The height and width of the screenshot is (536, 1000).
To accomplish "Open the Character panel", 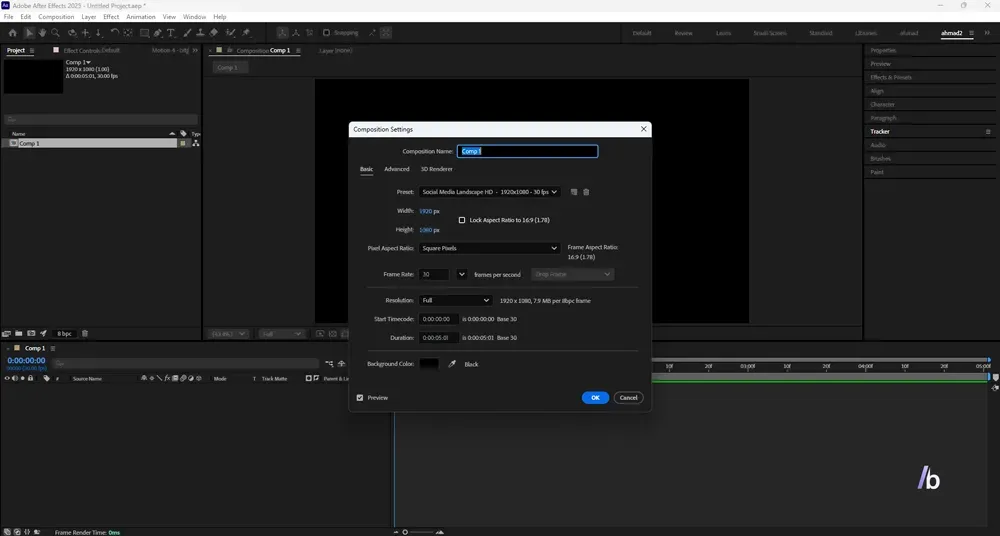I will (x=883, y=104).
